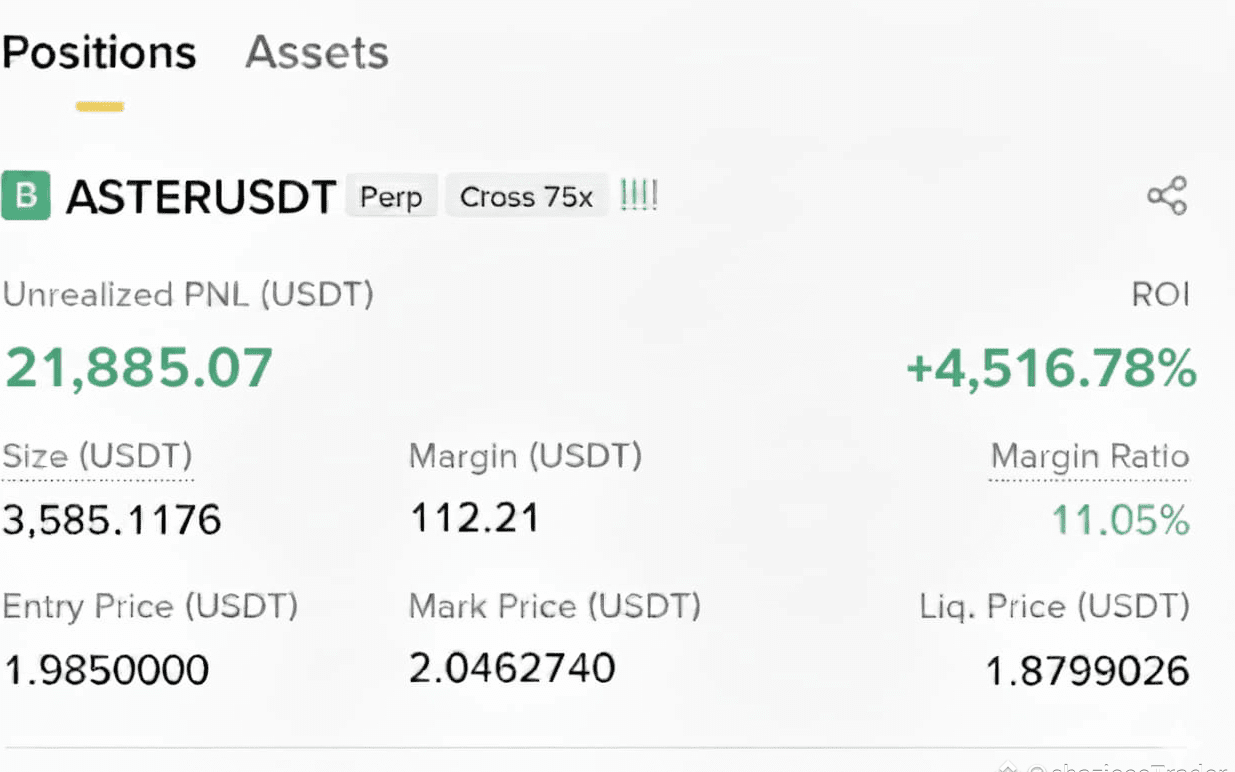The height and width of the screenshot is (772, 1235).
Task: Show Size (USDT) underlined label info
Action: click(97, 456)
